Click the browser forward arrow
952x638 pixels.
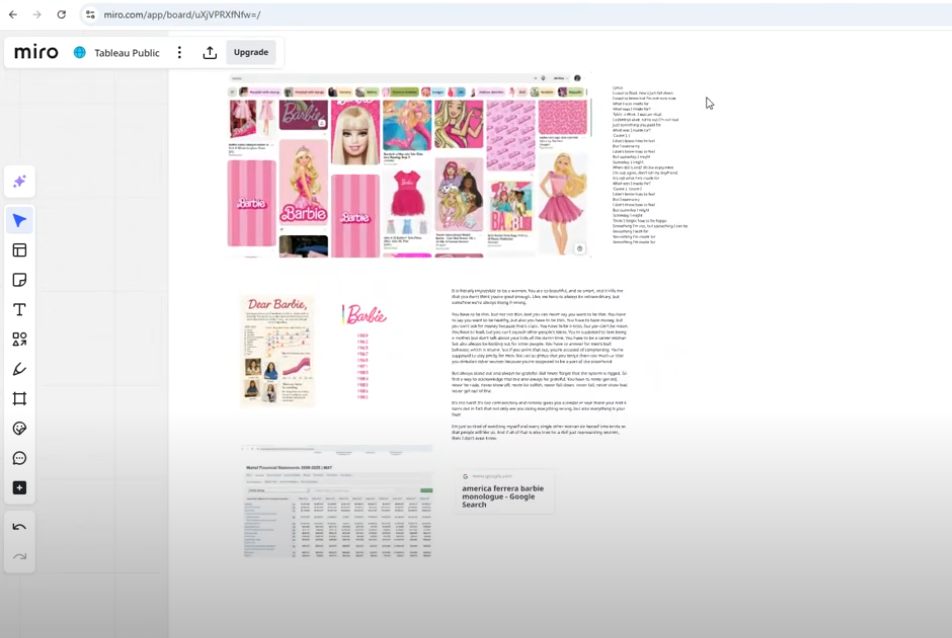tap(37, 15)
